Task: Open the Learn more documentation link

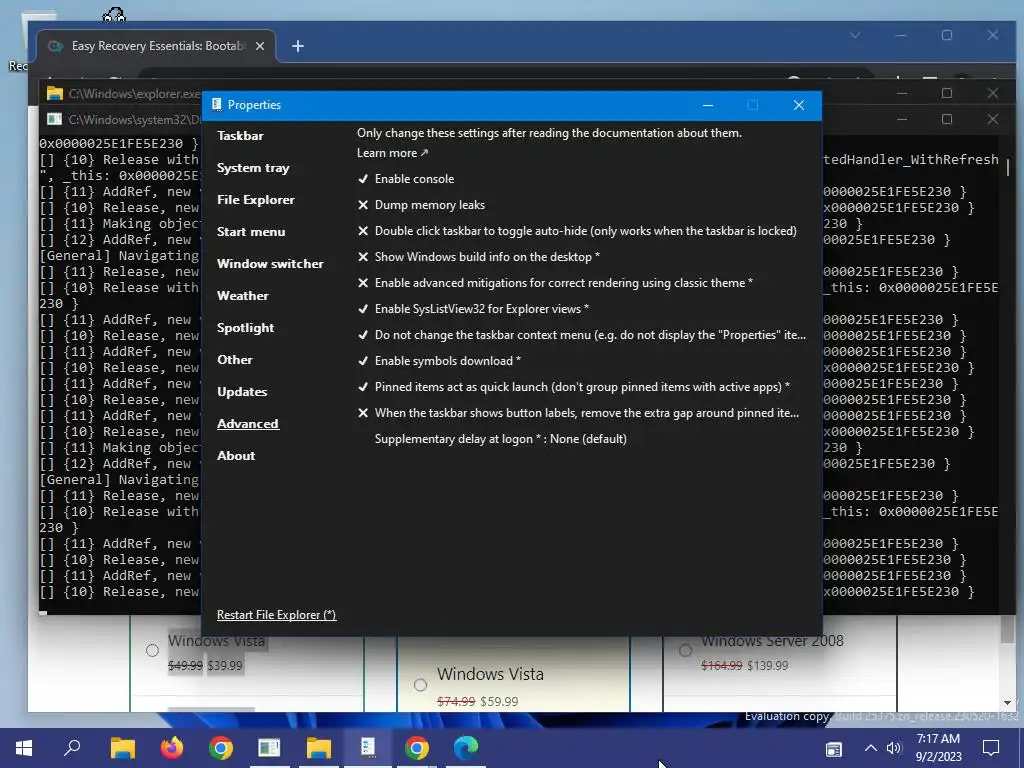Action: (392, 153)
